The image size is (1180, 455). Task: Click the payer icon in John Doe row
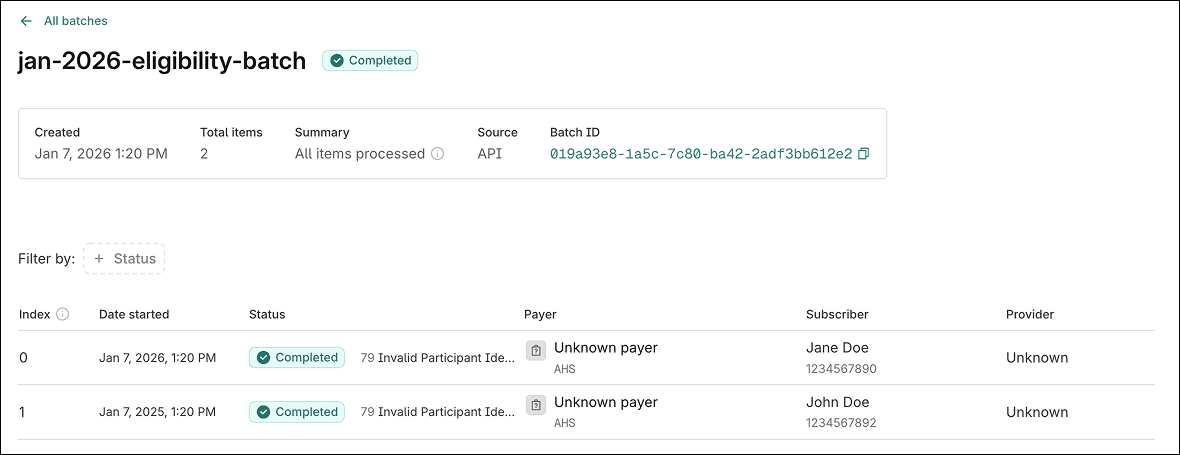(x=536, y=405)
